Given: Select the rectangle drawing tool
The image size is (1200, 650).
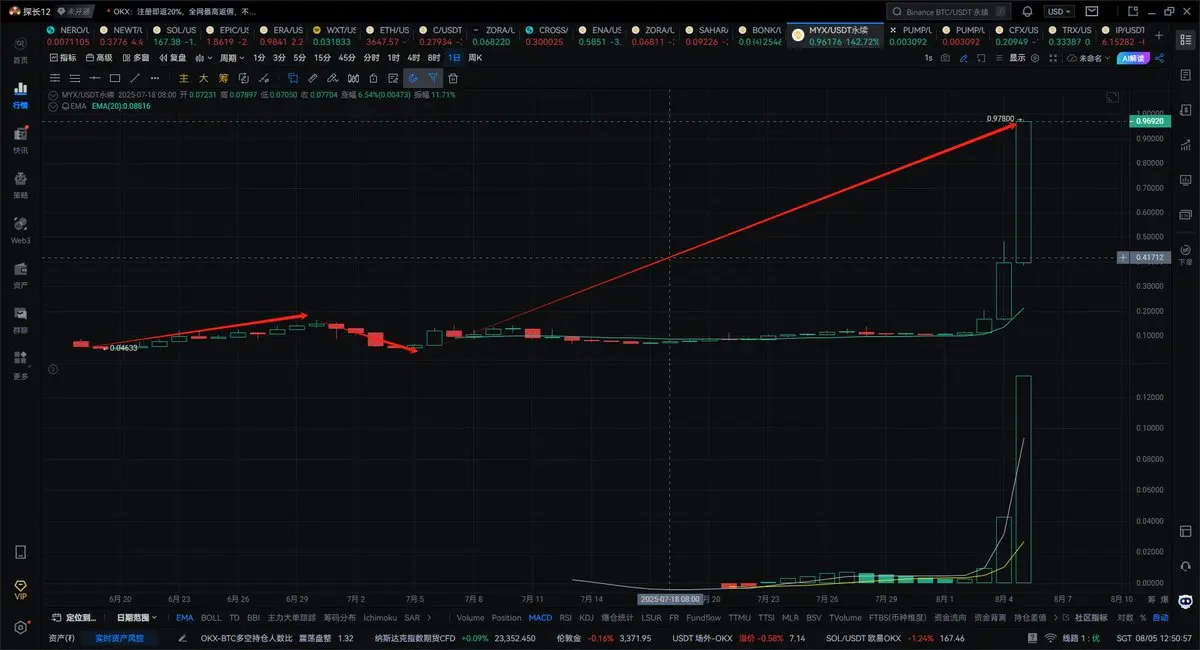Looking at the screenshot, I should [x=115, y=78].
